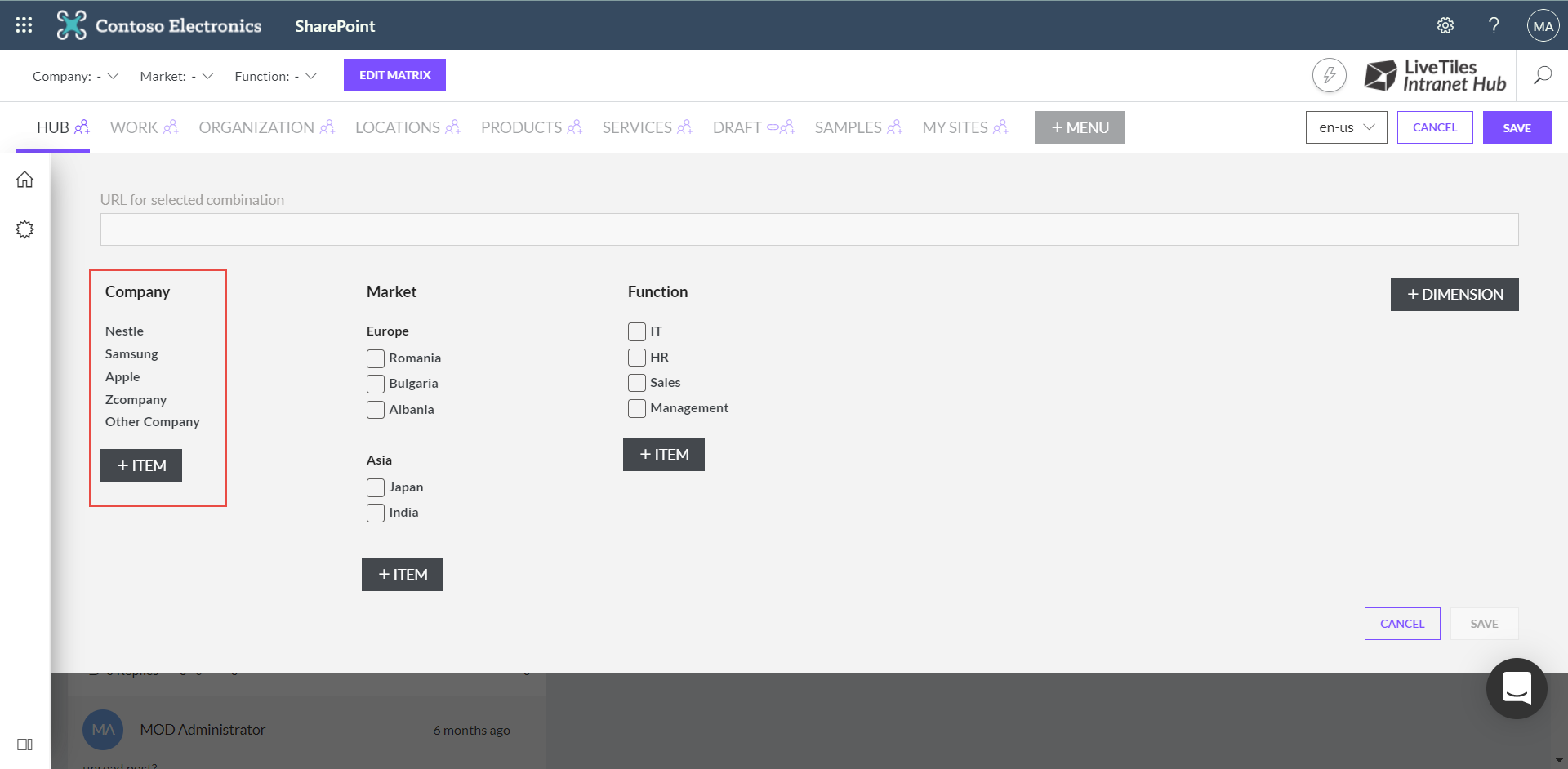
Task: Click purple SAVE in the top bar
Action: [x=1517, y=127]
